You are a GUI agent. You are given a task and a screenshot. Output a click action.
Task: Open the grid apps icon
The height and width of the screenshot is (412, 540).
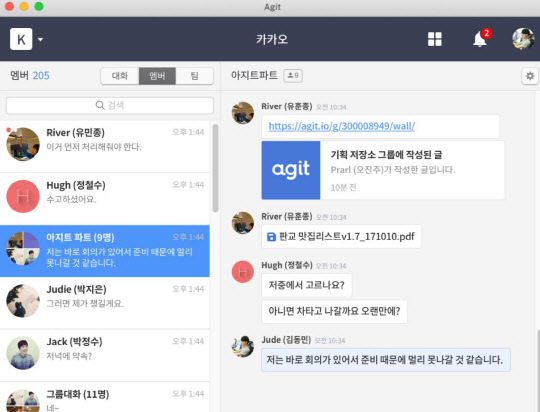(x=435, y=39)
